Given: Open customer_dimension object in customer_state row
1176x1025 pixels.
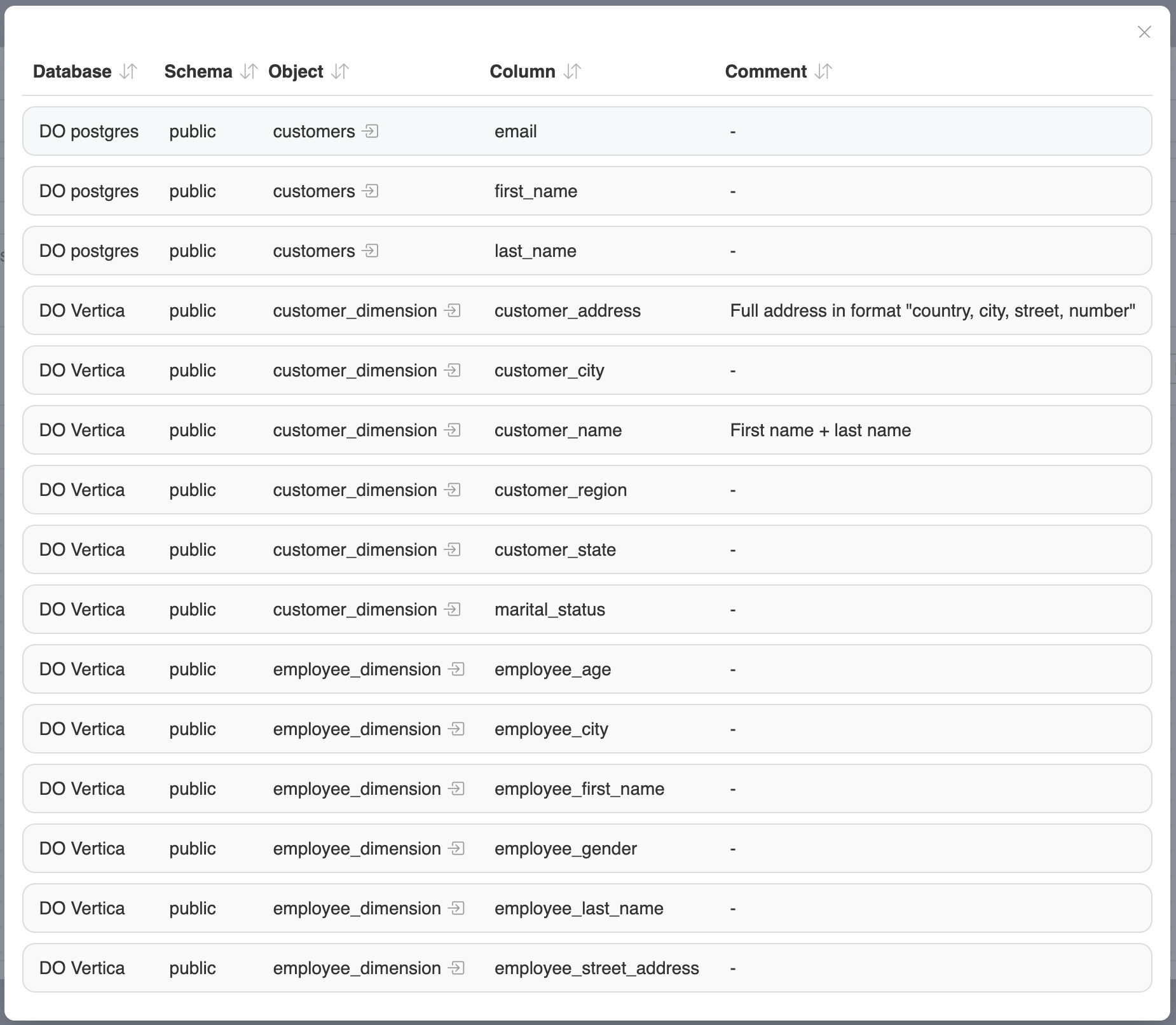Looking at the screenshot, I should tap(453, 549).
